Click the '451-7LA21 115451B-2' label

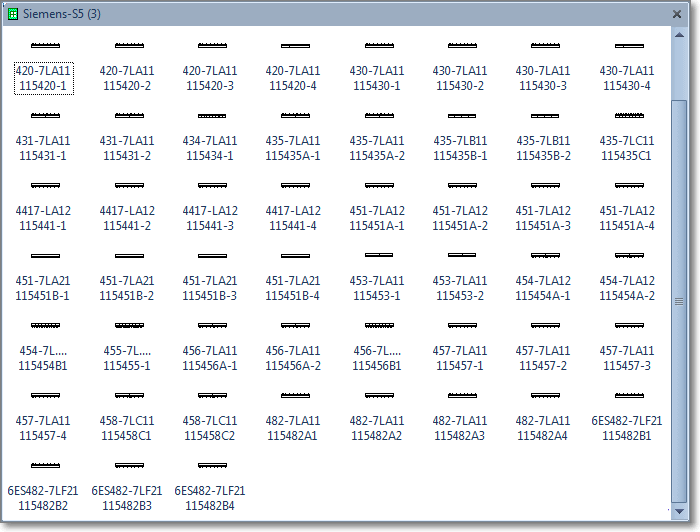pos(127,288)
